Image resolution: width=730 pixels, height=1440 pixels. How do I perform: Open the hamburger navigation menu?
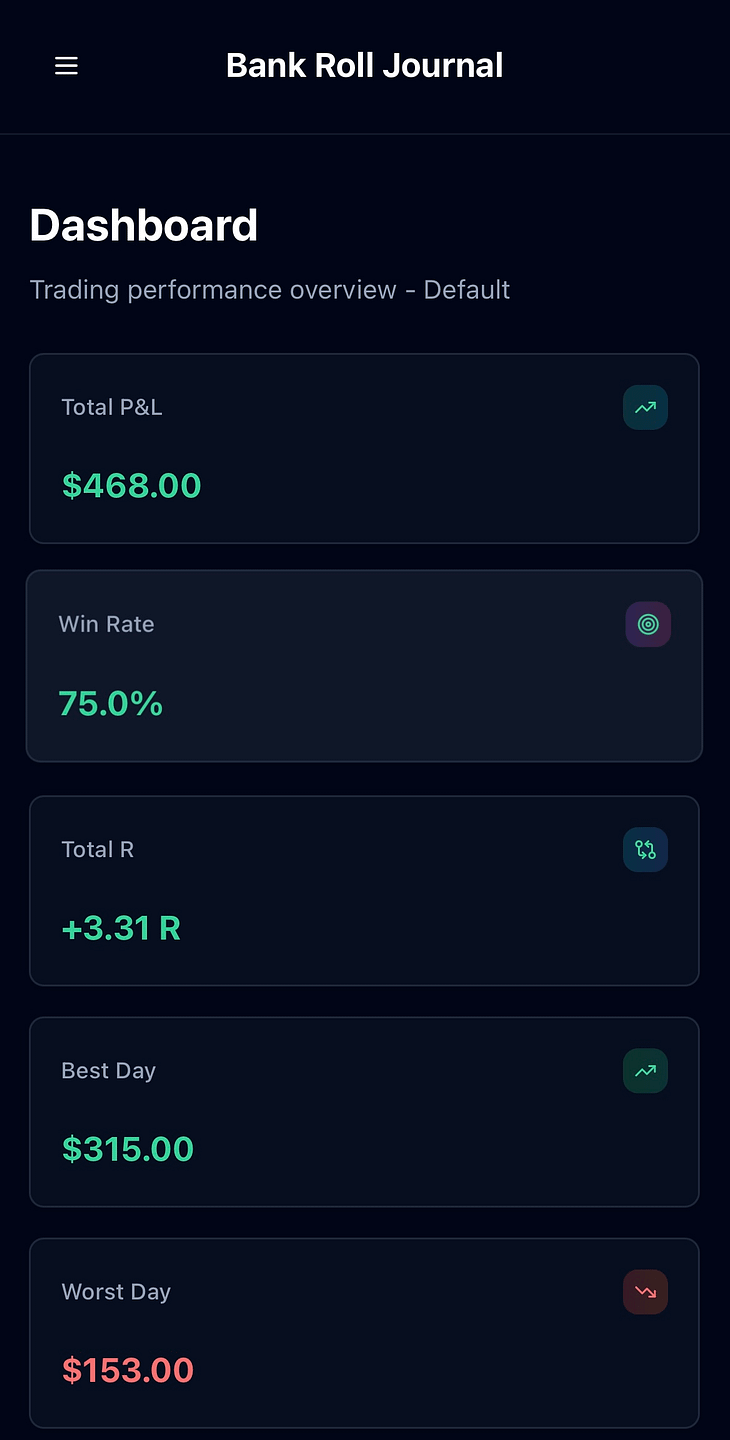click(x=66, y=66)
